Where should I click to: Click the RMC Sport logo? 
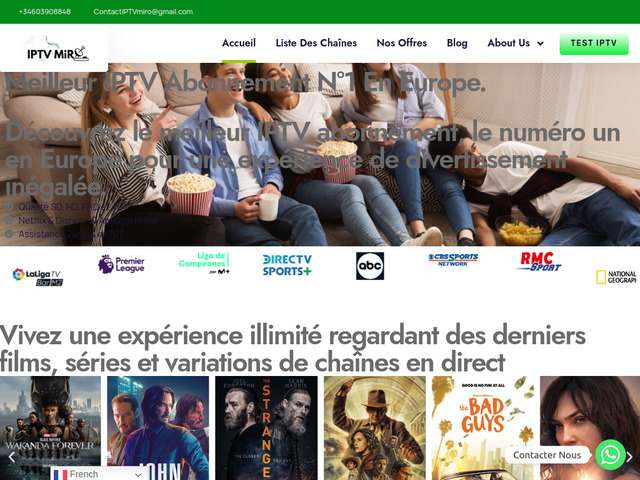pos(540,262)
